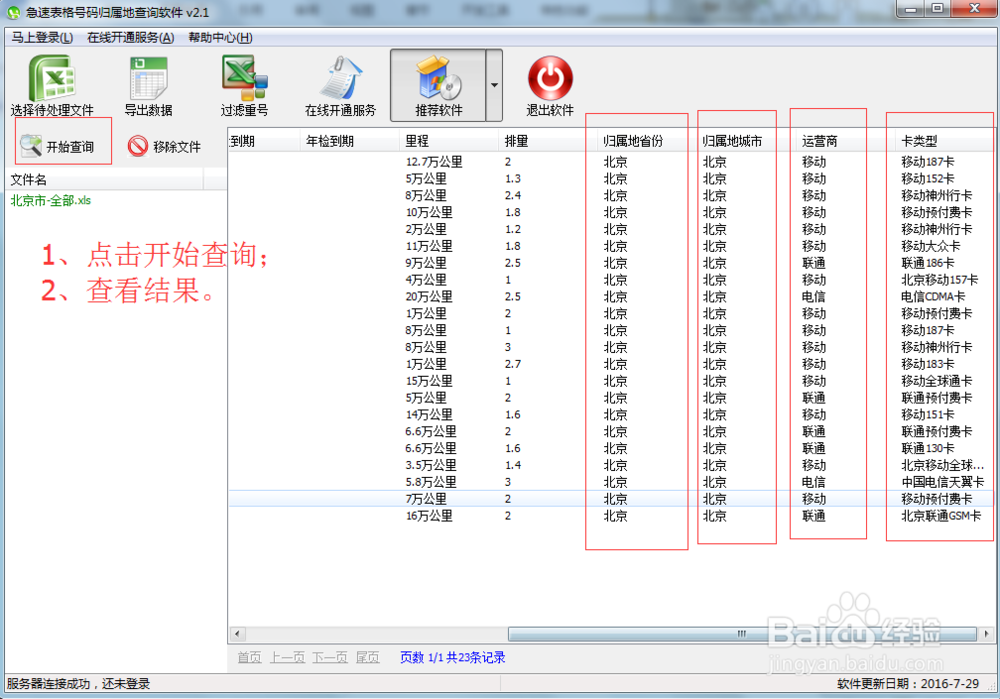The height and width of the screenshot is (699, 1000).
Task: Click the 运营商 column header
Action: point(846,141)
